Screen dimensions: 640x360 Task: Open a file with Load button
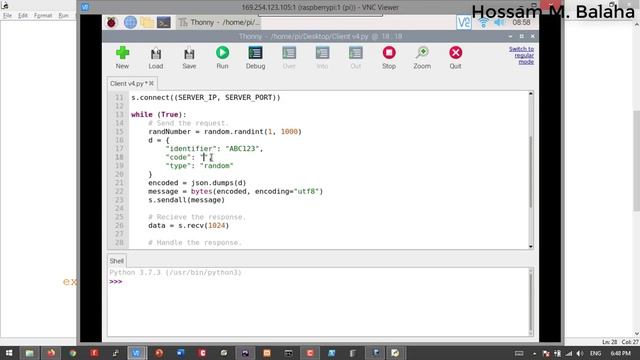click(156, 57)
